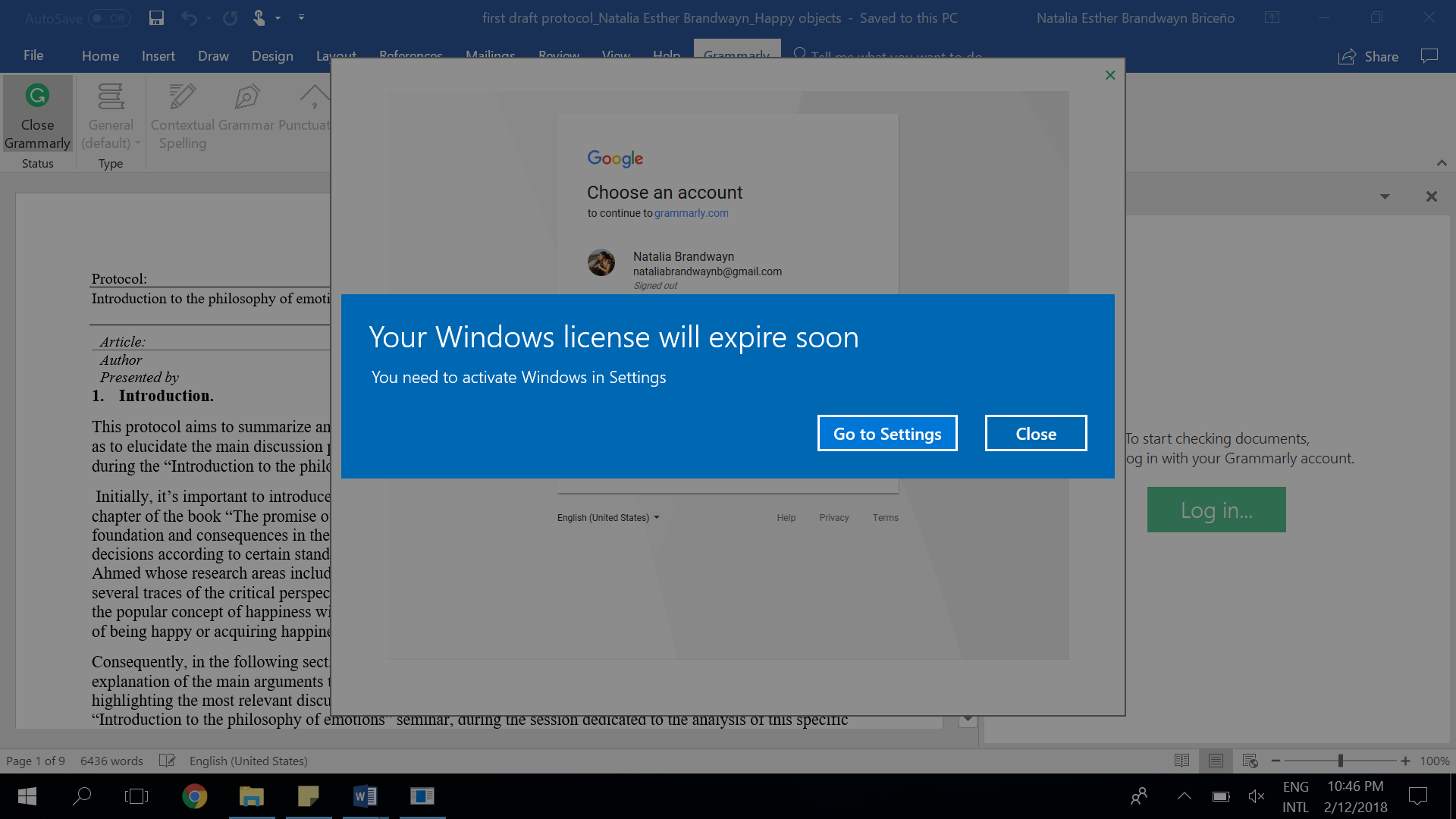Screen dimensions: 1456x819
Task: Click the 6436 words counter
Action: (x=111, y=761)
